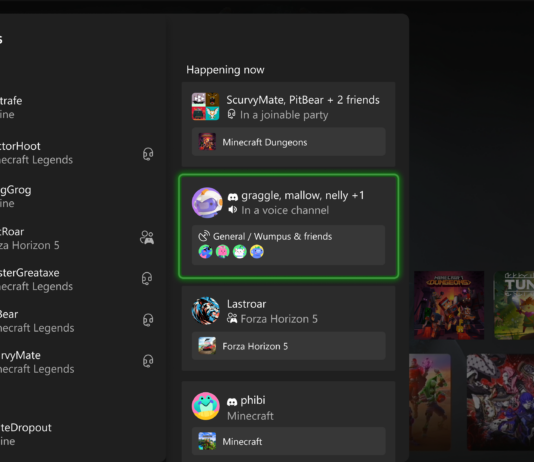Click speaker icon beside 'In a voice channel'
The image size is (534, 462).
point(233,210)
